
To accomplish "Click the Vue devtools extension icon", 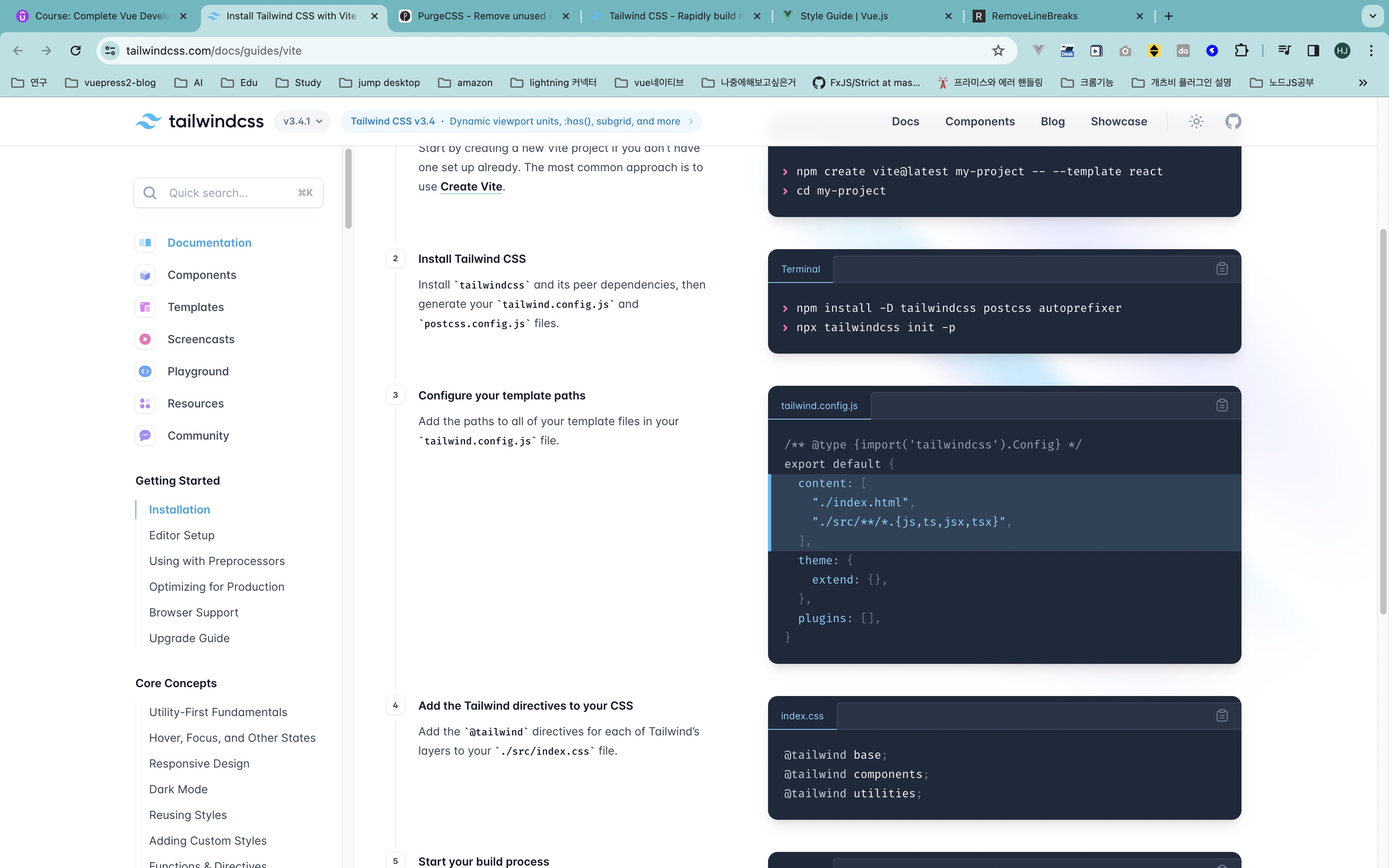I will (x=1038, y=51).
